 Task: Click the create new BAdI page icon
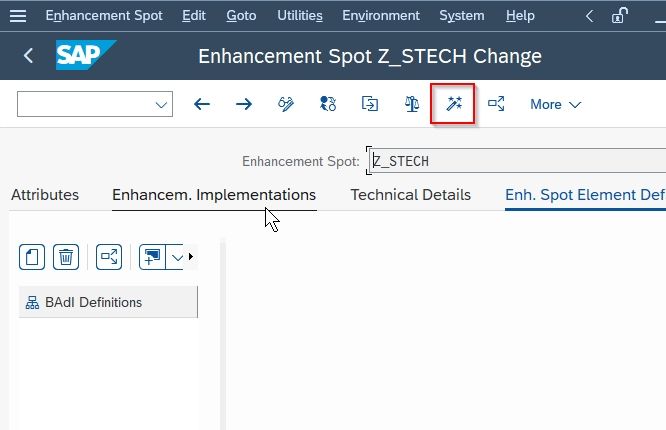coord(32,257)
